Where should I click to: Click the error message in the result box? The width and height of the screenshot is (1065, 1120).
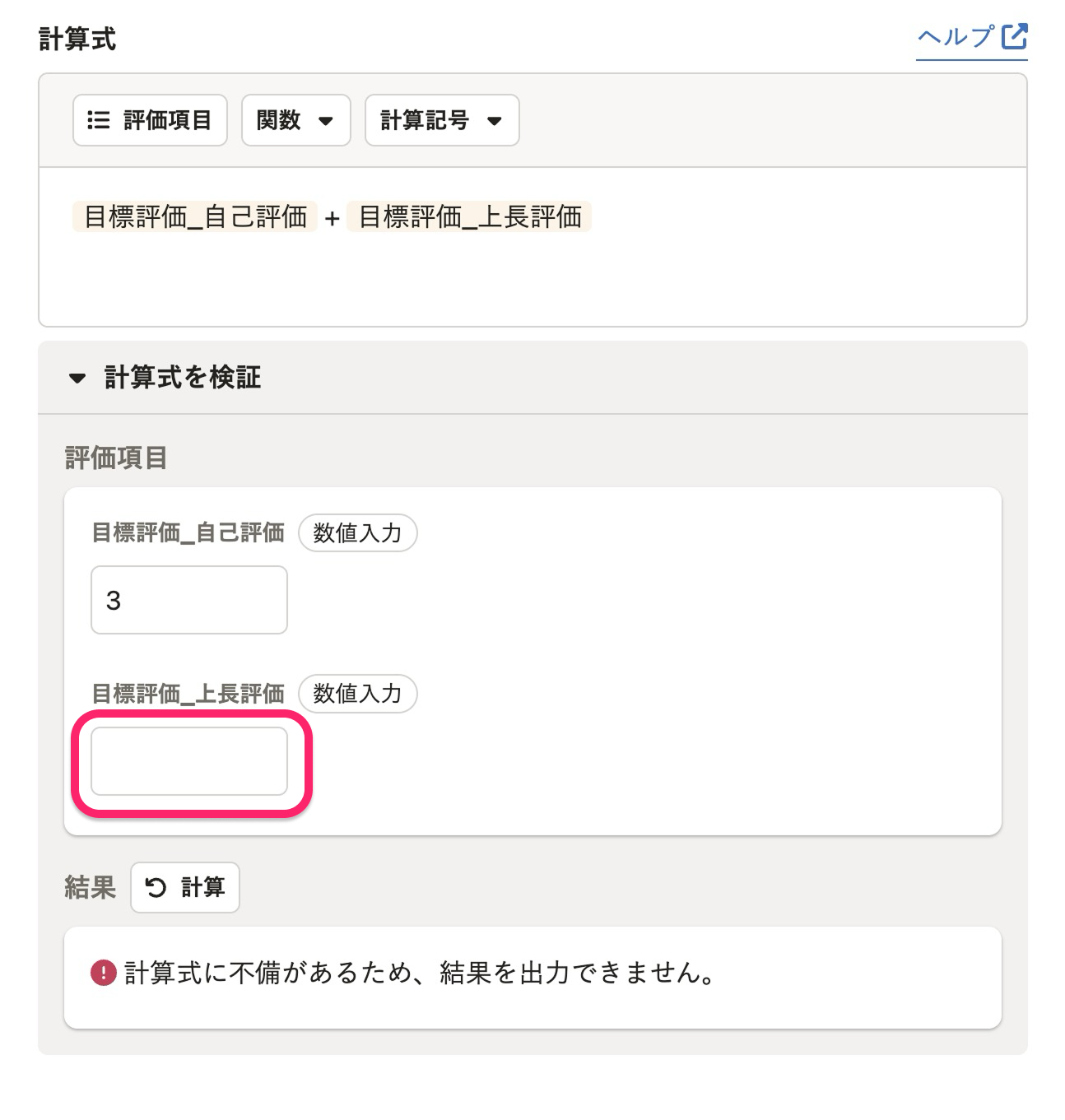421,973
